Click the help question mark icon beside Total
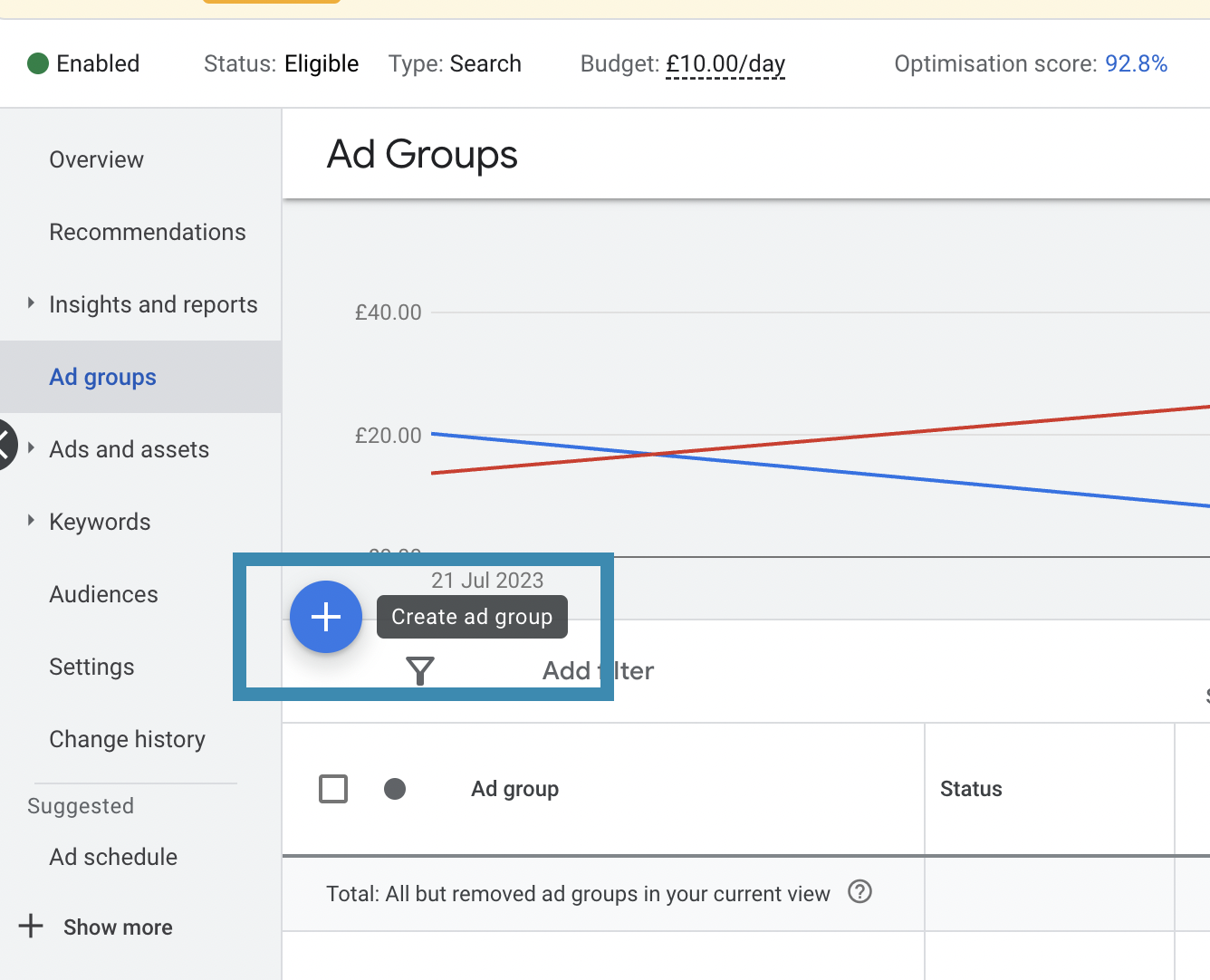 [859, 892]
